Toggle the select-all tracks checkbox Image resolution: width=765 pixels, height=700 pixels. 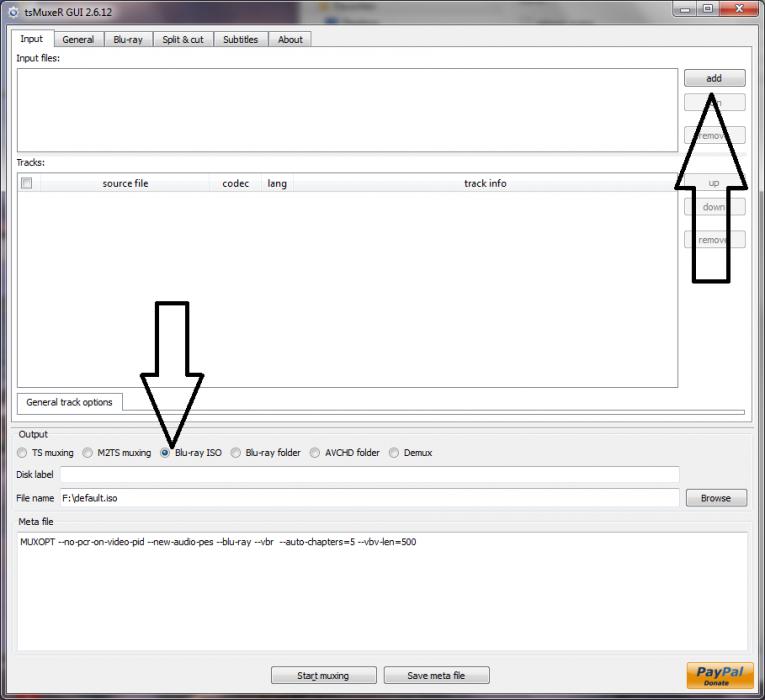[x=27, y=183]
